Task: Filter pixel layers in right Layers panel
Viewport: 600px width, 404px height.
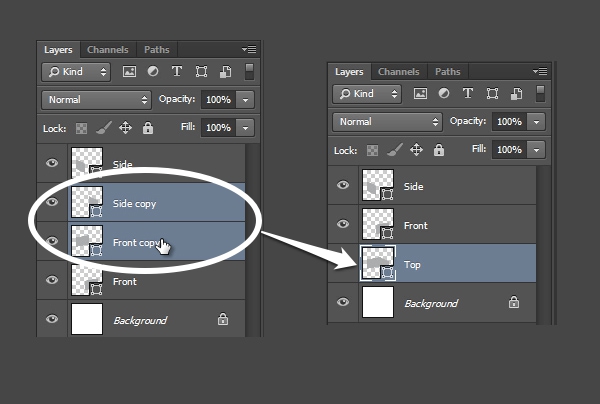Action: point(420,93)
